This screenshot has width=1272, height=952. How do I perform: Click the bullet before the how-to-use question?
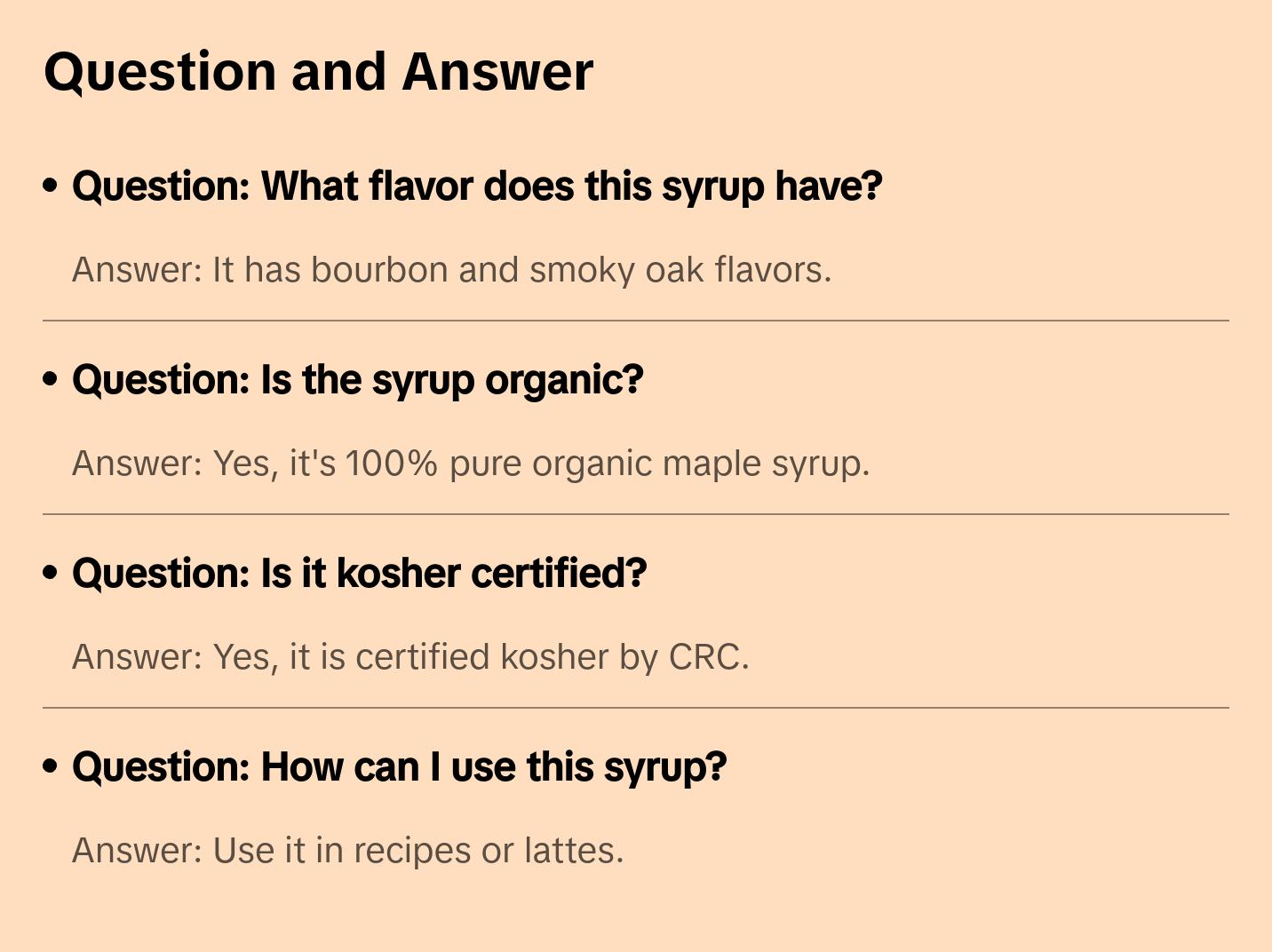pyautogui.click(x=51, y=766)
